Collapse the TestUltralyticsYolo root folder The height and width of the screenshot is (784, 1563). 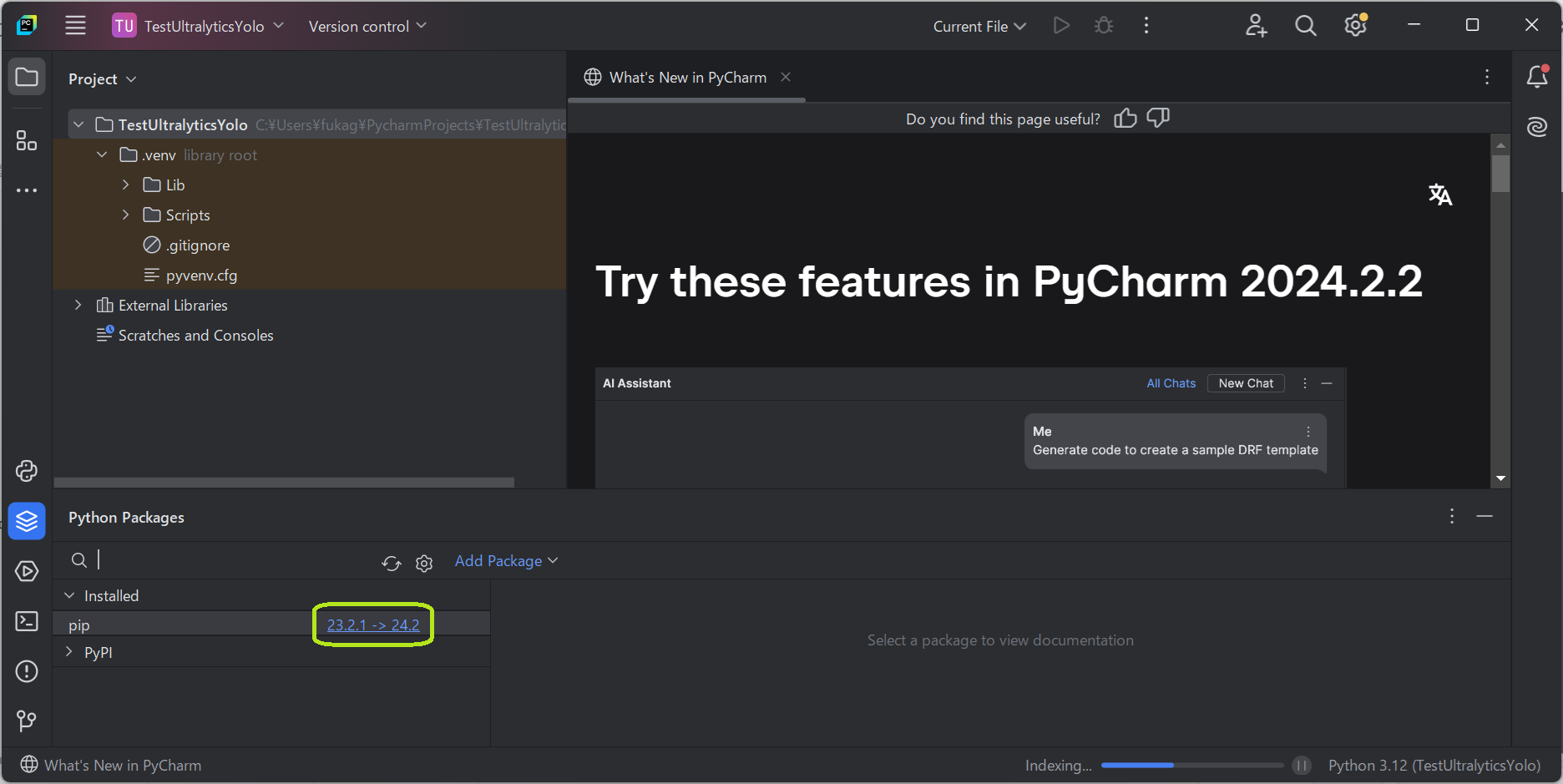point(78,124)
